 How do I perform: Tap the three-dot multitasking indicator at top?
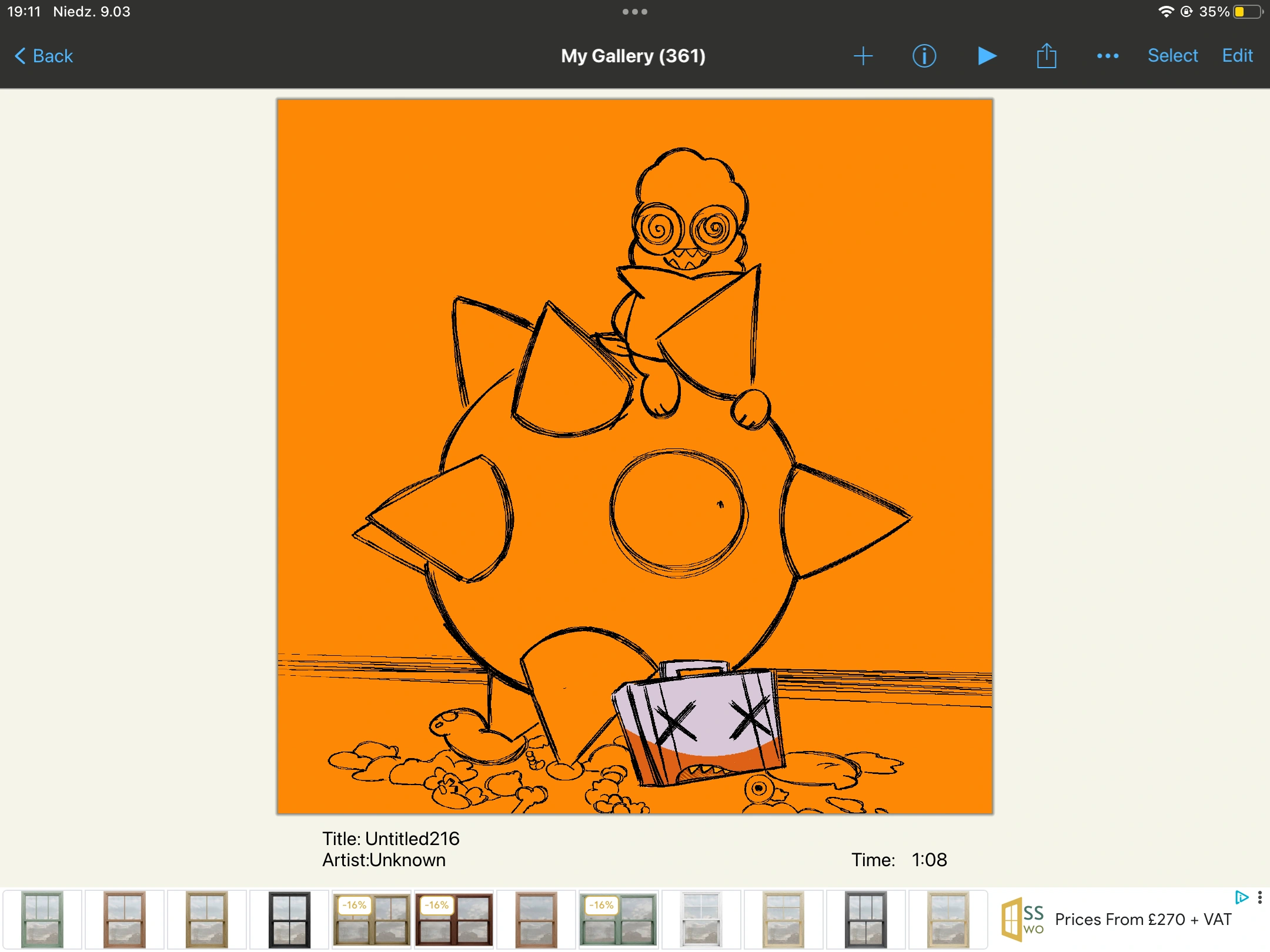click(634, 12)
